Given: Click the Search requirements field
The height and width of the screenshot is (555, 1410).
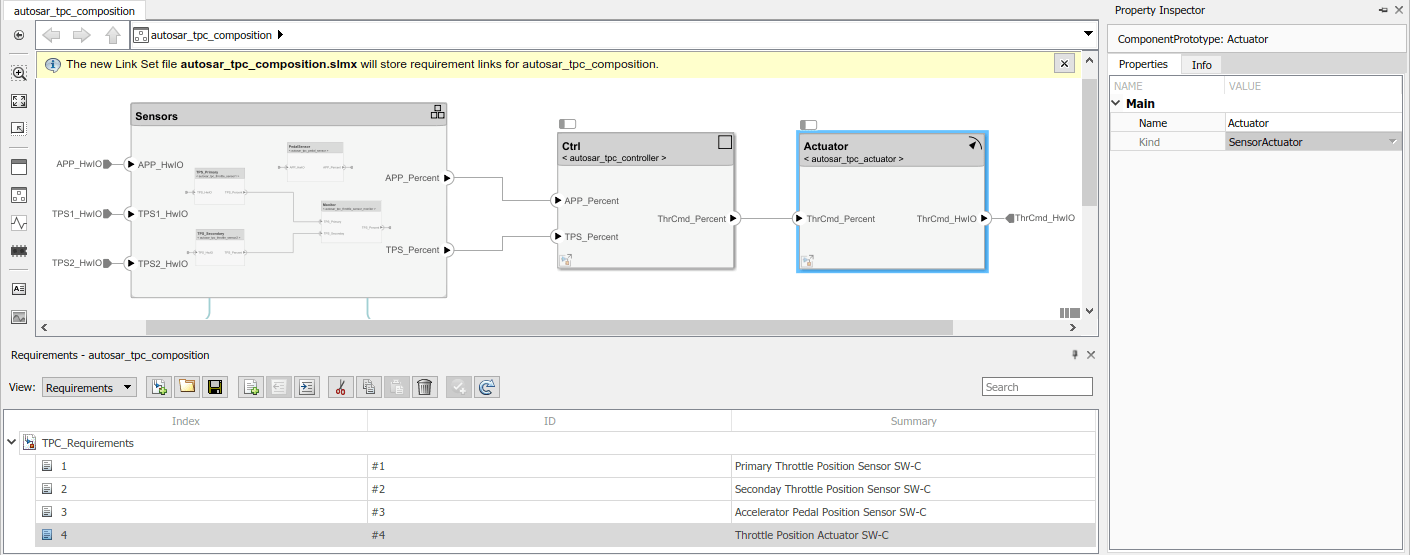Looking at the screenshot, I should point(1037,387).
